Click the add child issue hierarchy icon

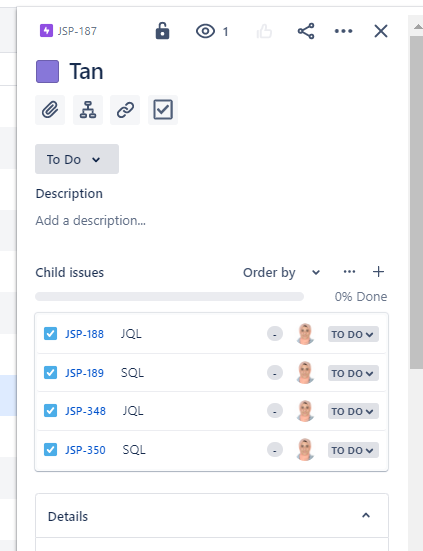click(88, 110)
